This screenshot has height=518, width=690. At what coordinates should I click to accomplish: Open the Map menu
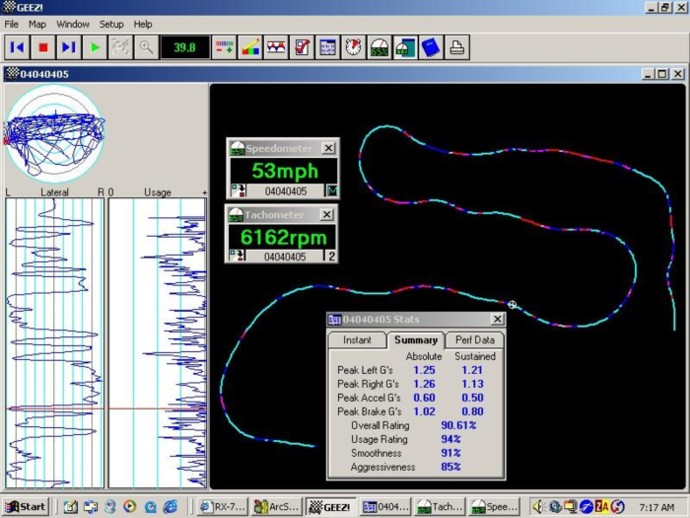pos(37,23)
